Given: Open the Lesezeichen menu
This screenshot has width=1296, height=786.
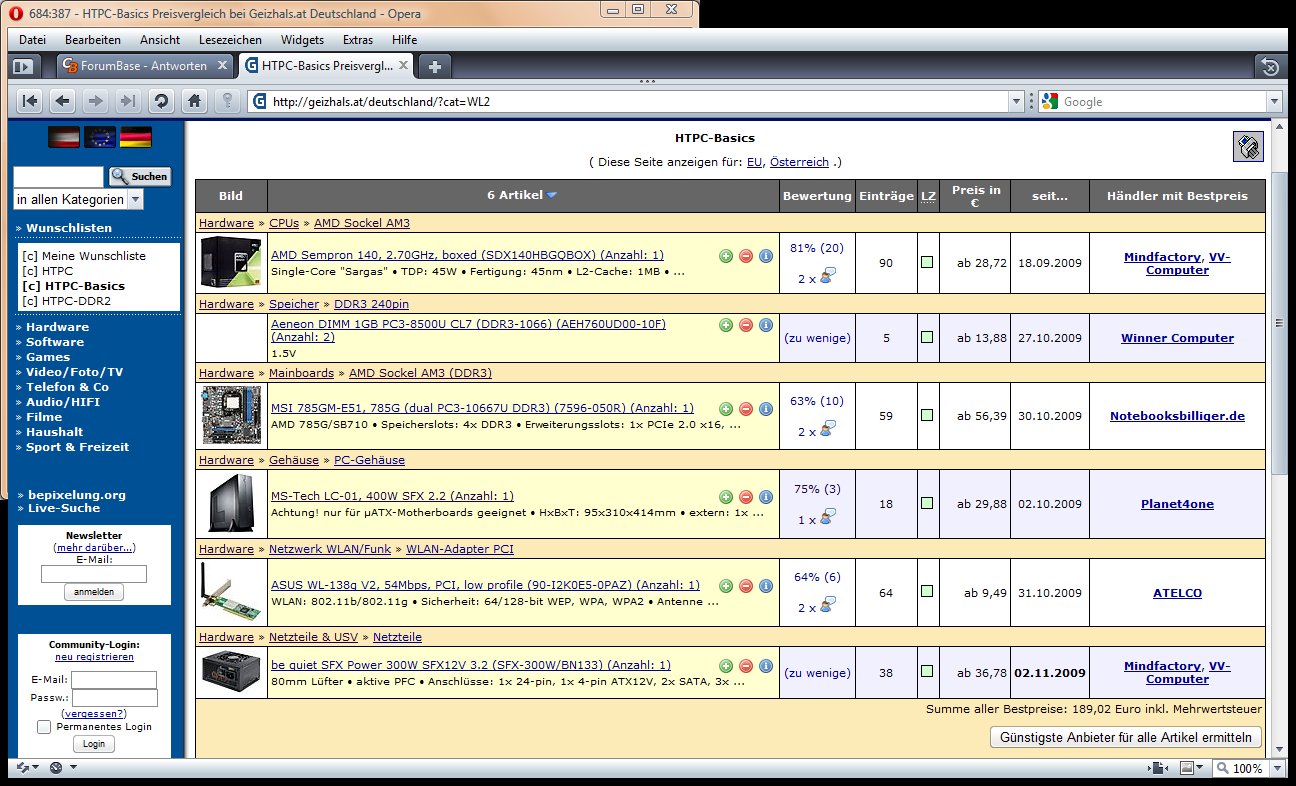Looking at the screenshot, I should [x=231, y=40].
